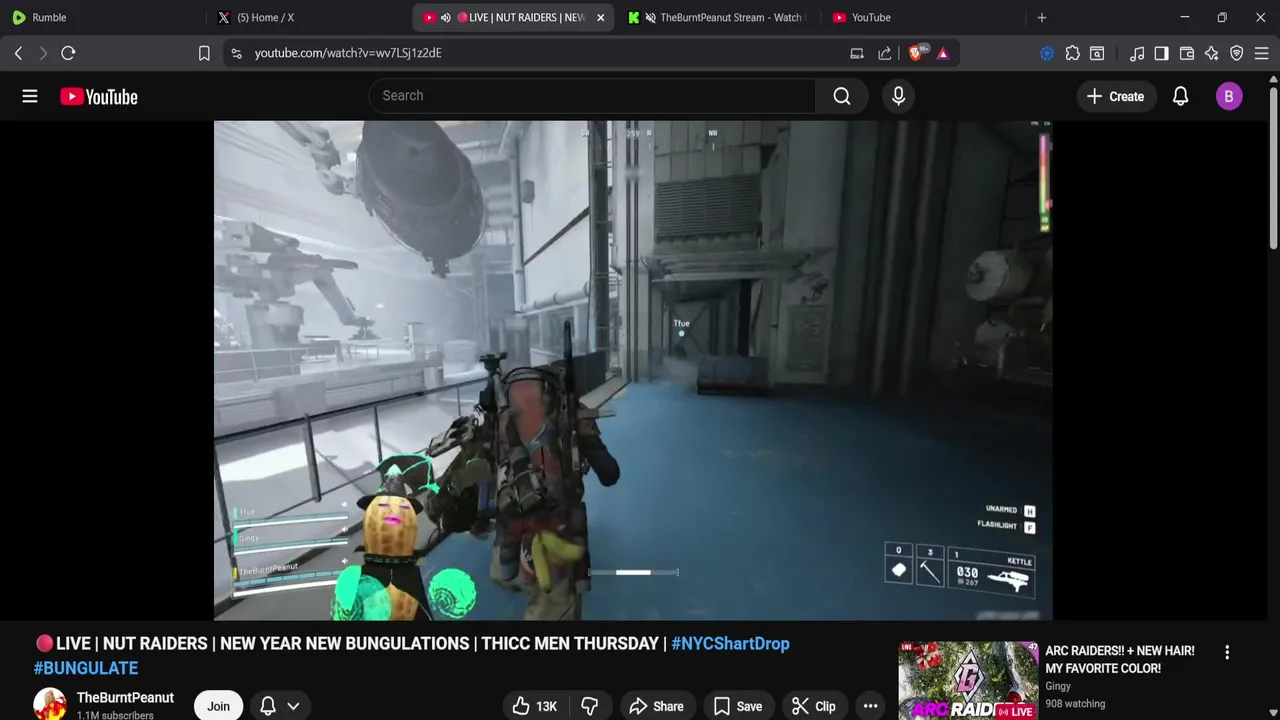
Task: Open the #BUNGULATE hashtag link
Action: pyautogui.click(x=86, y=668)
